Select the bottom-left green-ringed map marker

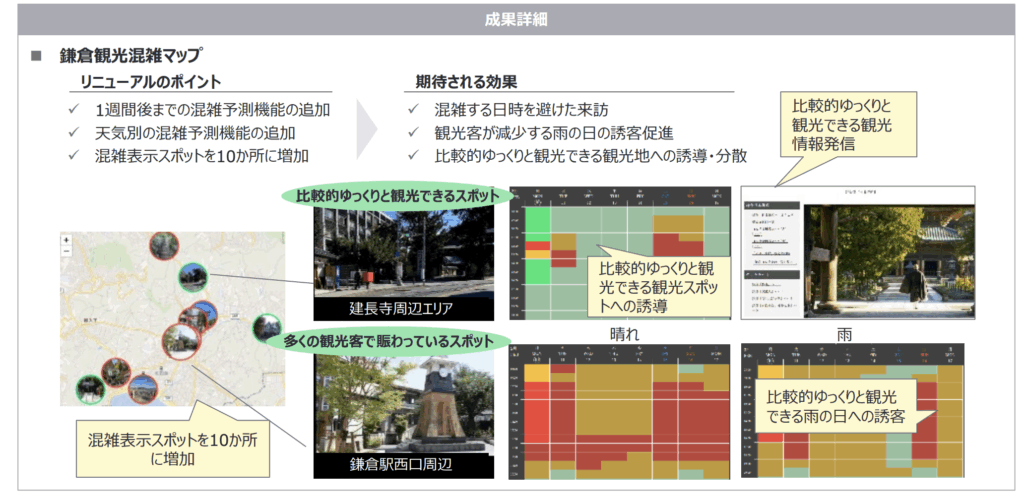[90, 388]
